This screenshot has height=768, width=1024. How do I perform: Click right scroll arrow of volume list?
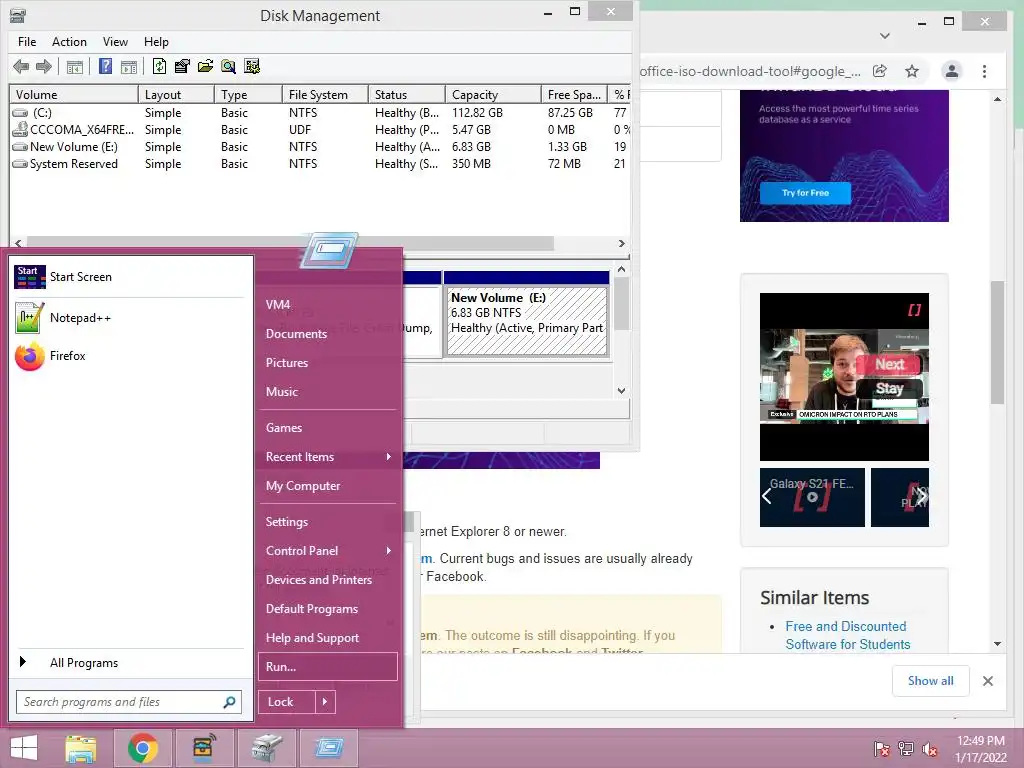pos(622,243)
